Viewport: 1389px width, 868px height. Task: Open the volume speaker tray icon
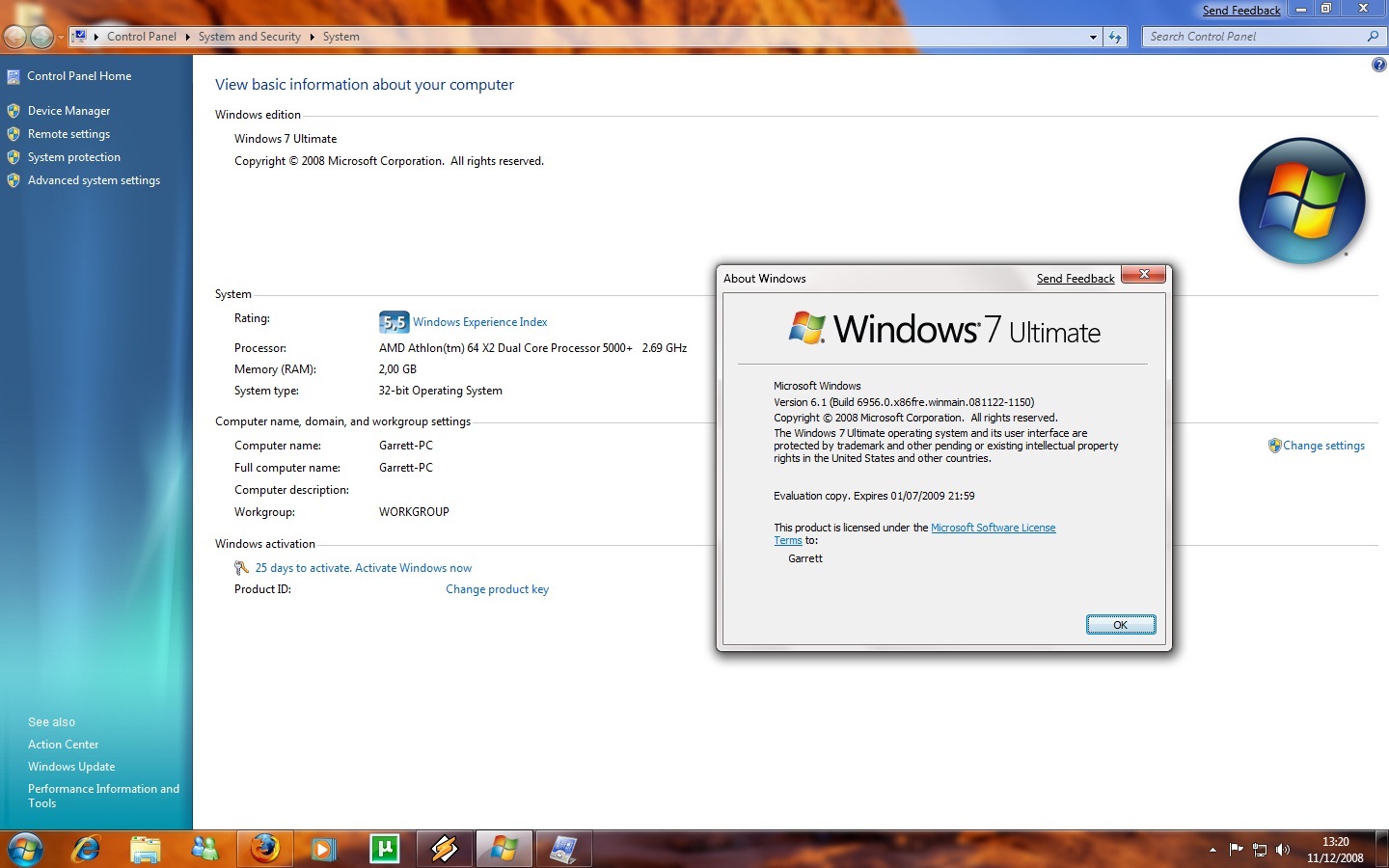pyautogui.click(x=1283, y=849)
